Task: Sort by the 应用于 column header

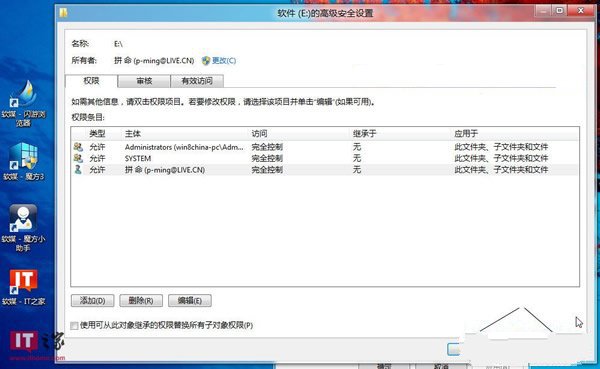Action: (466, 134)
